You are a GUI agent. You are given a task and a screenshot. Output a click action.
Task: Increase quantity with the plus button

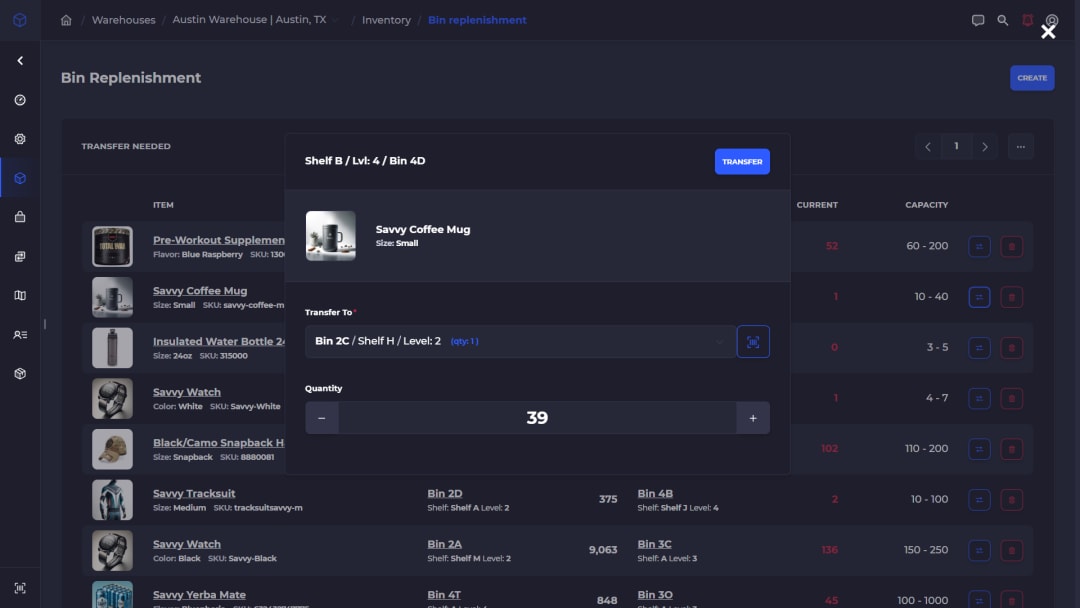coord(753,418)
